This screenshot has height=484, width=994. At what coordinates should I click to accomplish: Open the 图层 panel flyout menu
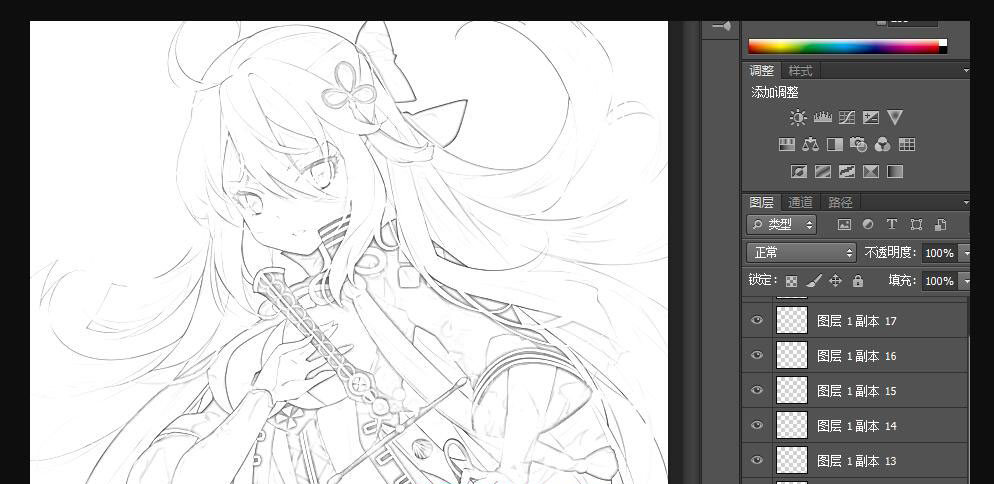click(965, 202)
